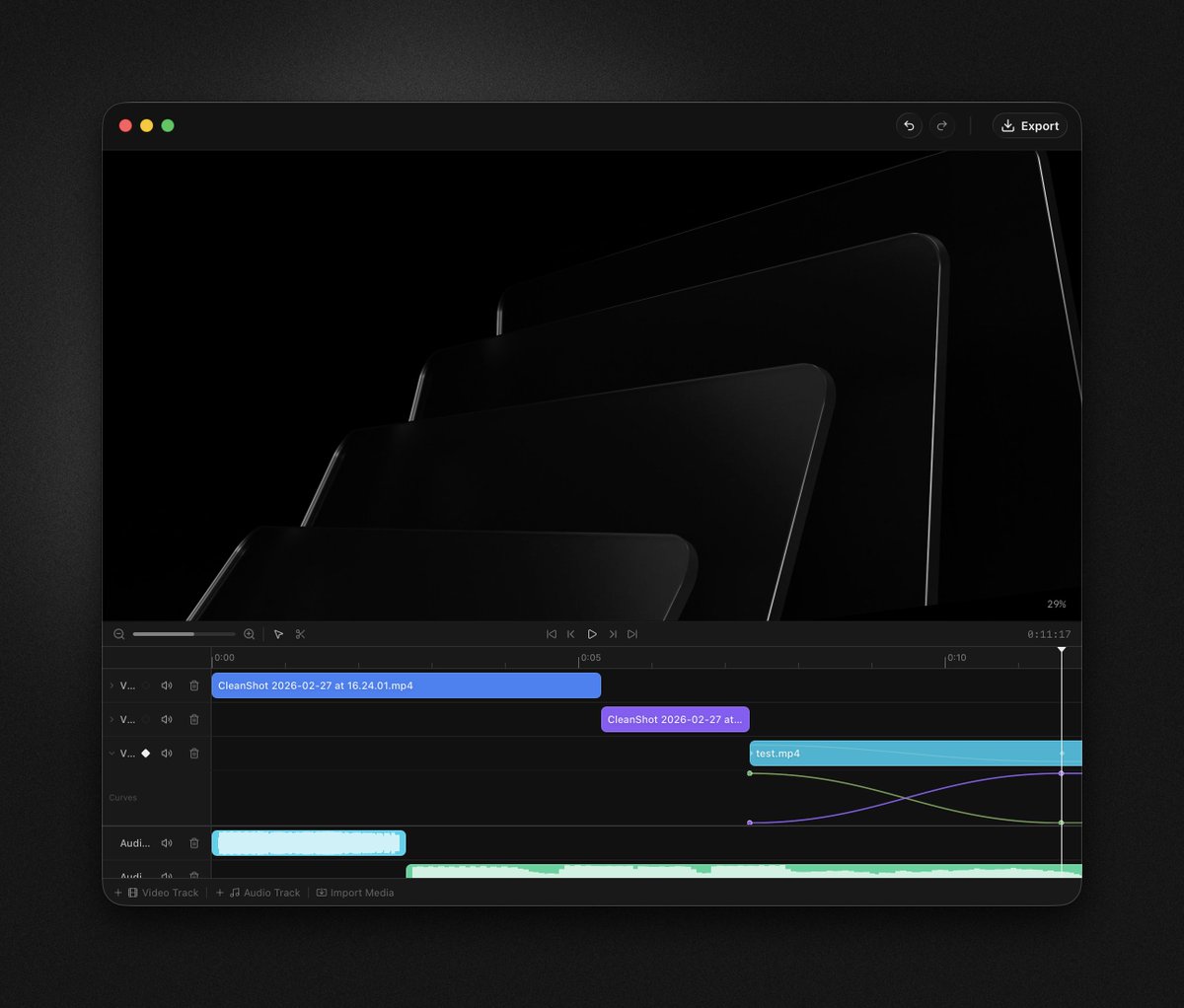Select the purple CleanShot 2026-02-27 clip
The image size is (1184, 1008).
tap(675, 719)
